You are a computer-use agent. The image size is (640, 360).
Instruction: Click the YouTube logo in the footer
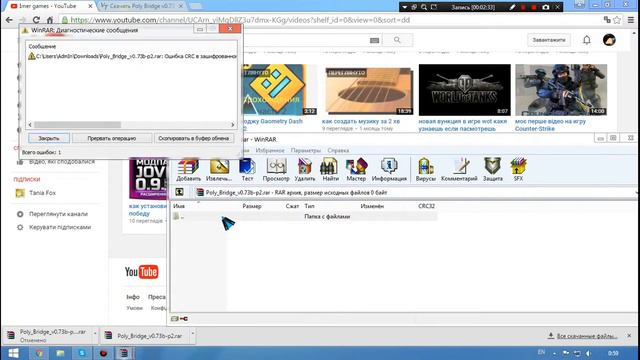[x=141, y=272]
